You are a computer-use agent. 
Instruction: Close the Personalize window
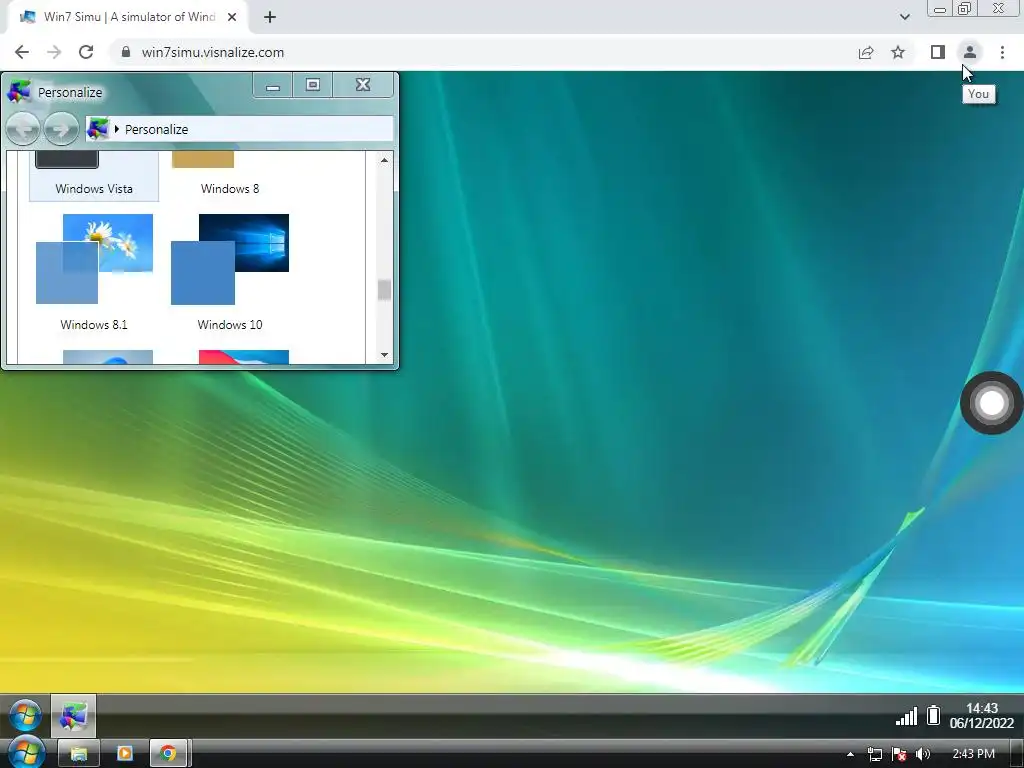click(x=363, y=85)
